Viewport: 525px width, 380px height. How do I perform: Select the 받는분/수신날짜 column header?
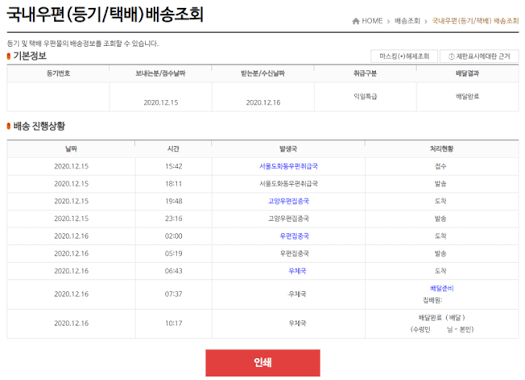(x=263, y=74)
